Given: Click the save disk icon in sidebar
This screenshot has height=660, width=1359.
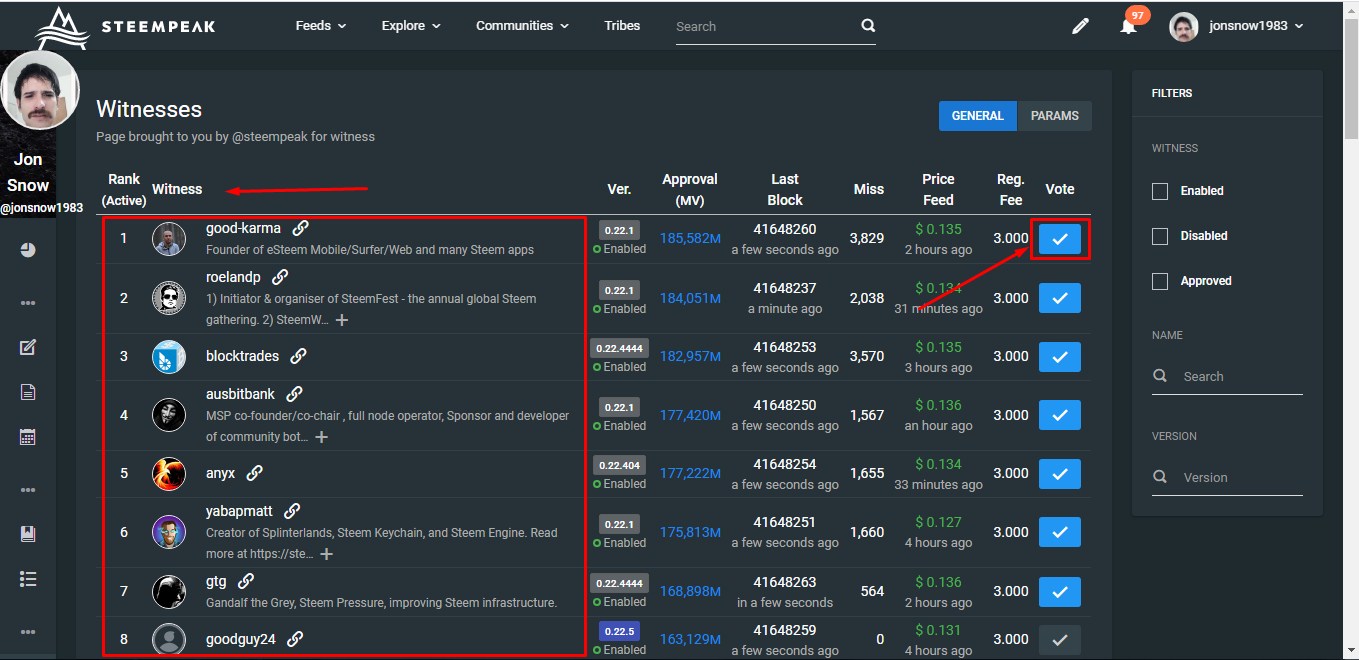Looking at the screenshot, I should click(x=28, y=534).
